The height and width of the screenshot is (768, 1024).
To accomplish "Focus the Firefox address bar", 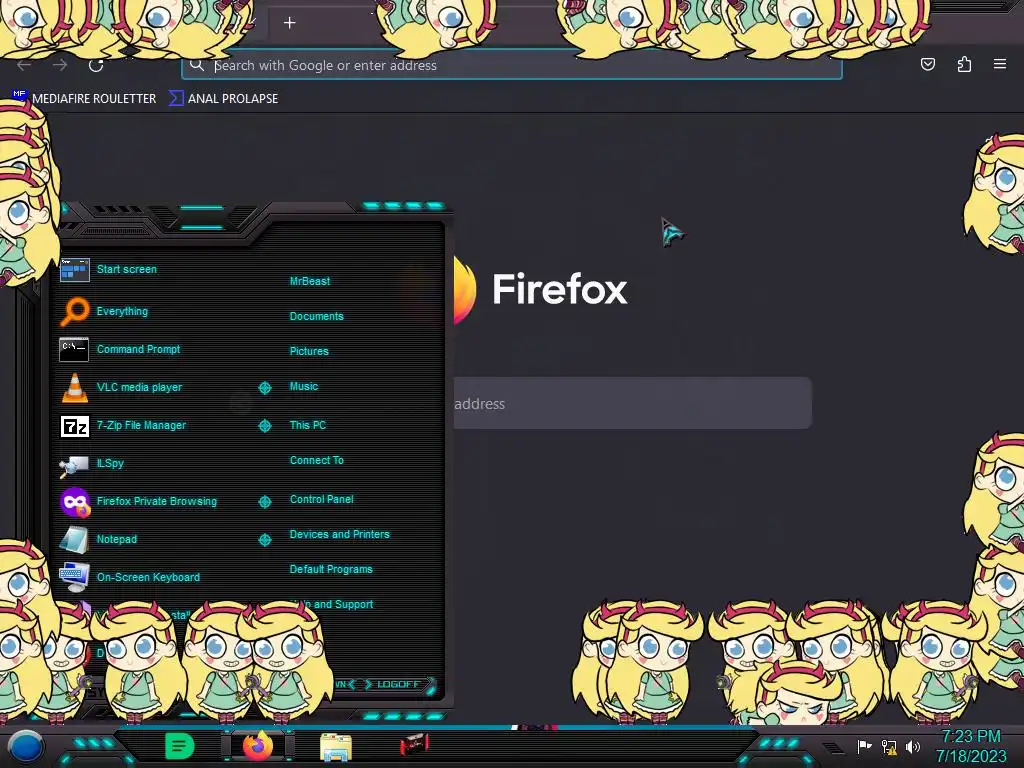I will point(511,66).
